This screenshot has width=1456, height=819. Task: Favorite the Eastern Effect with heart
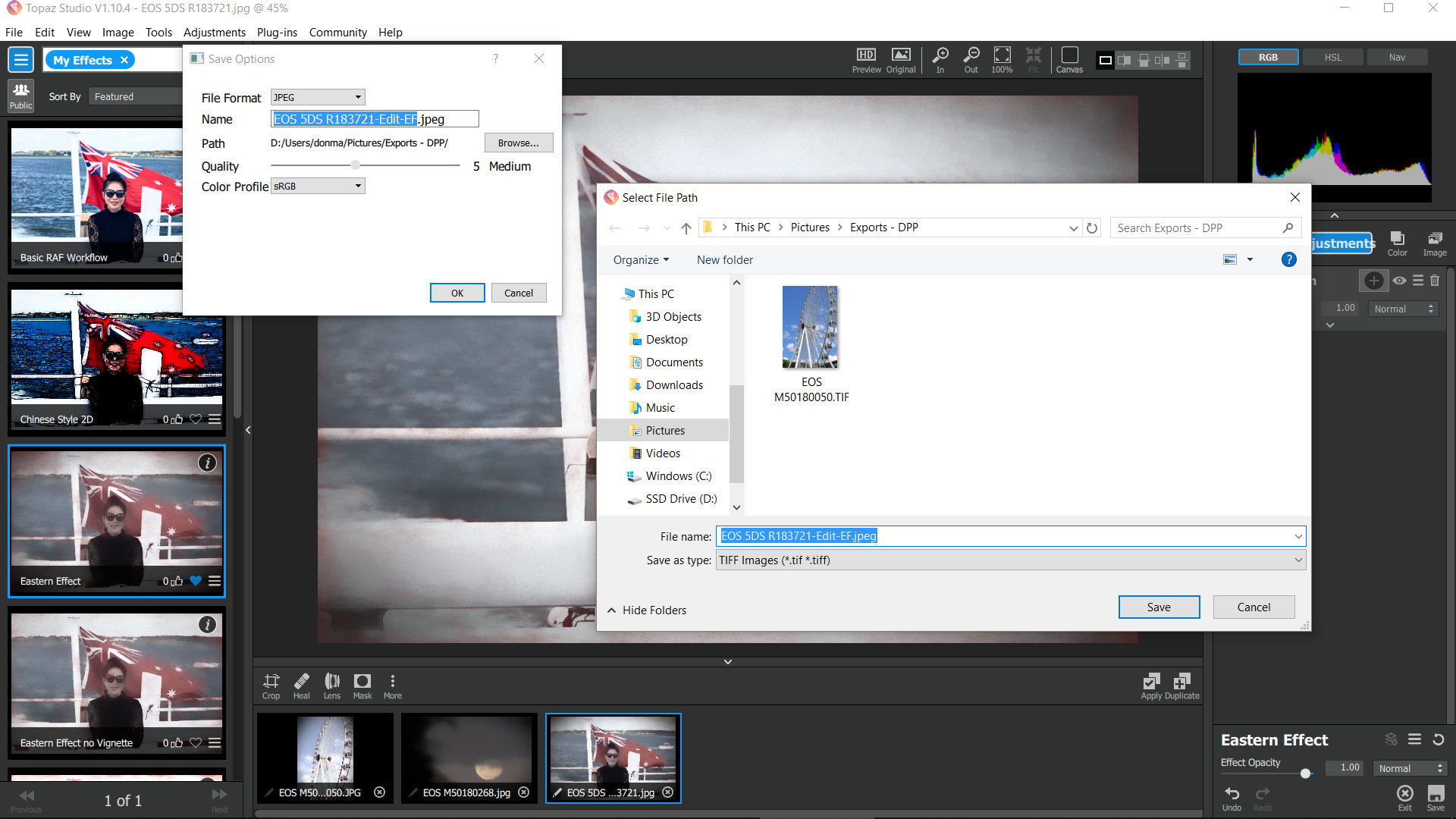click(x=196, y=581)
